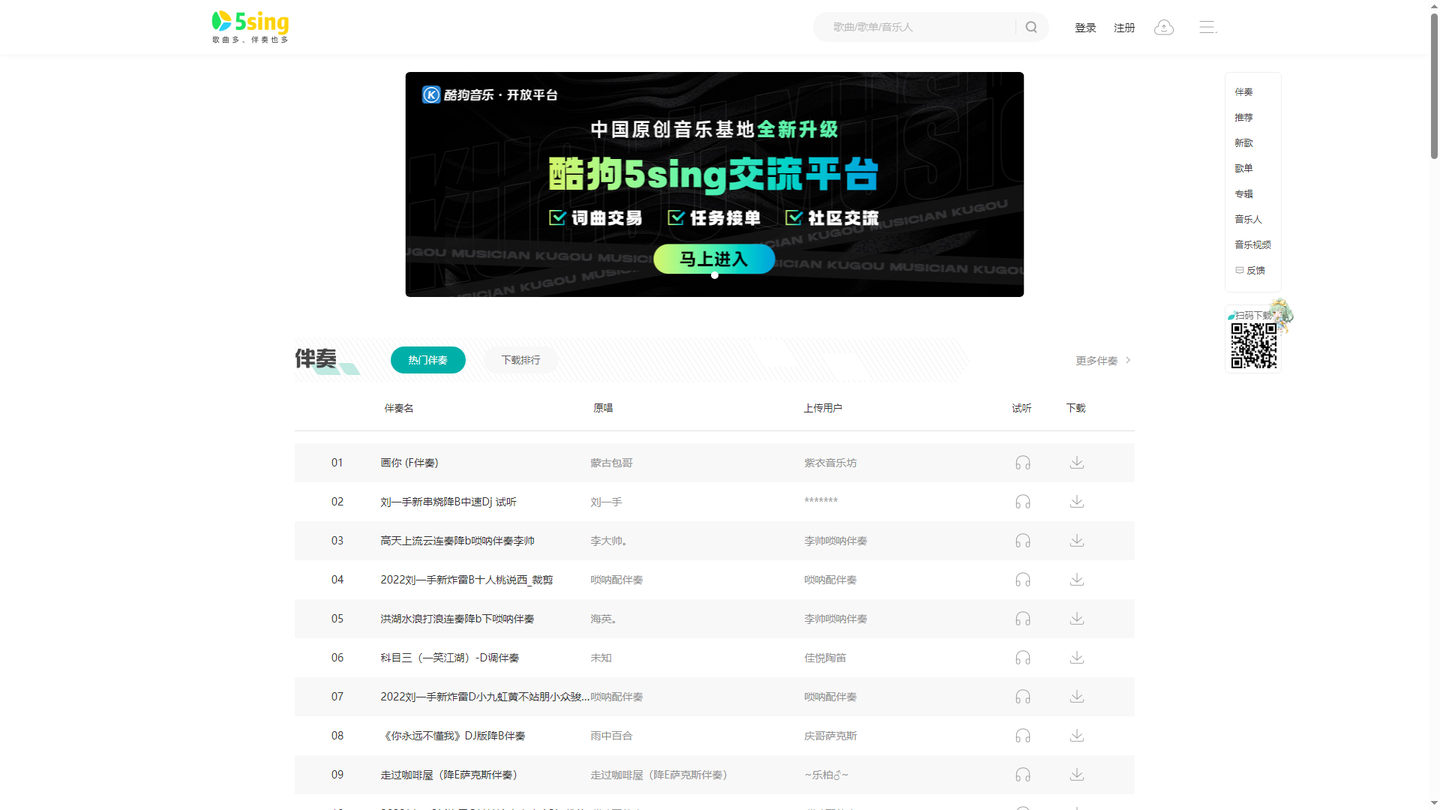
Task: Download 高天上流云连奏降b唢呐伴奏李帅 track
Action: click(x=1077, y=540)
